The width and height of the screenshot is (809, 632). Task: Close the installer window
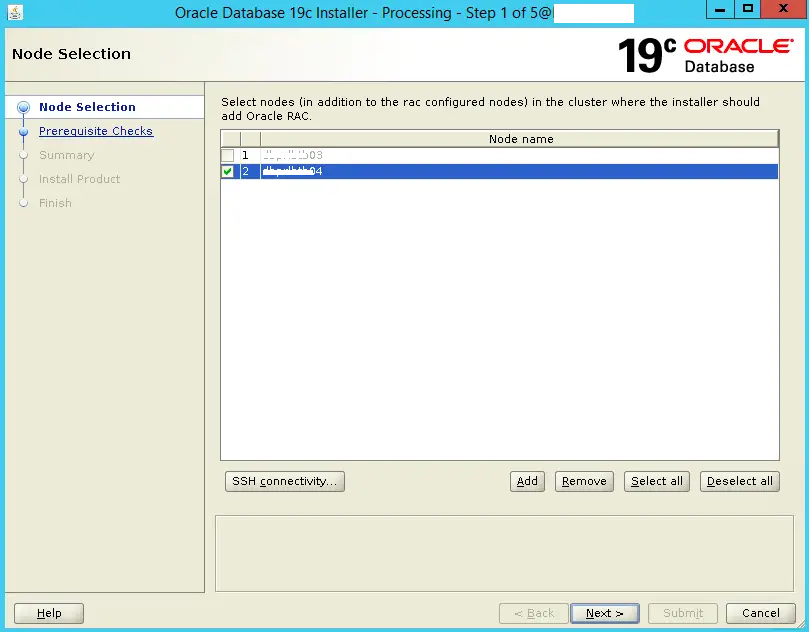(783, 9)
